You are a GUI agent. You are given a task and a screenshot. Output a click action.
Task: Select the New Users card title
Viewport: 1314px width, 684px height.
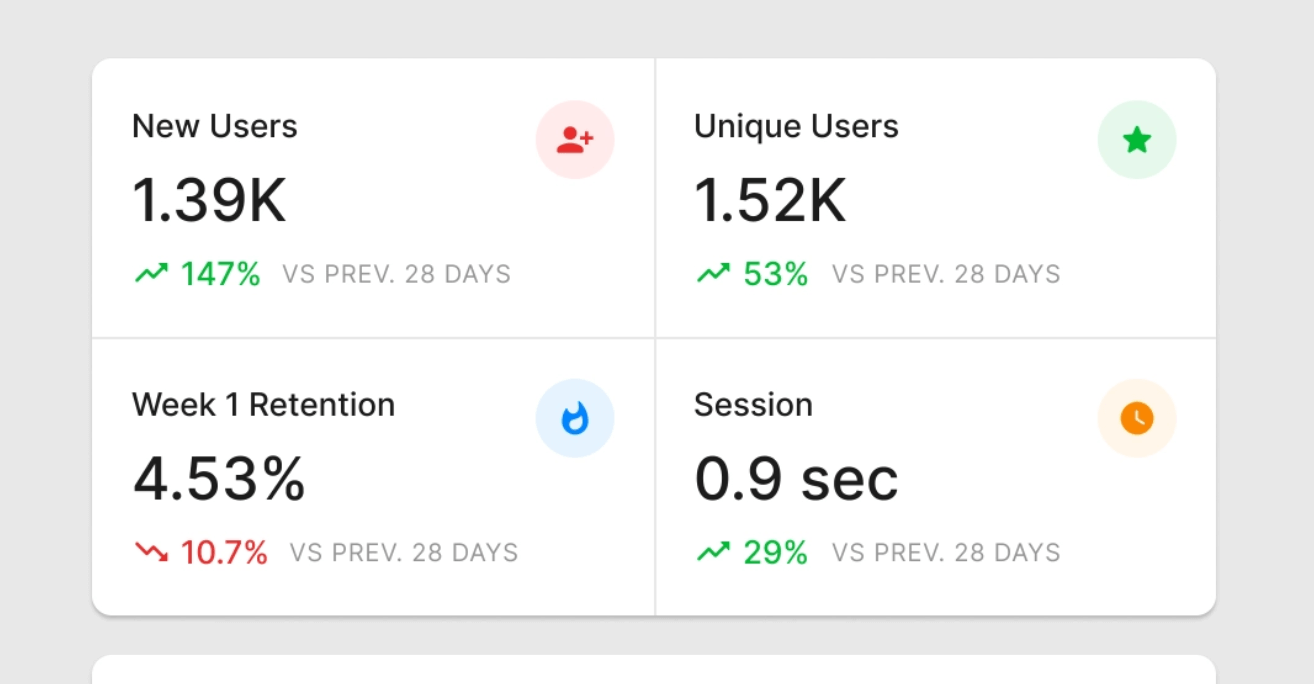point(215,127)
